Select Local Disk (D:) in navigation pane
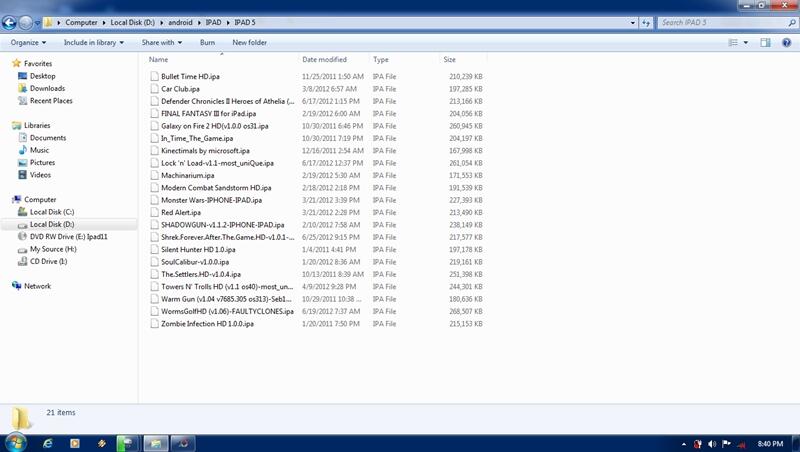800x452 pixels. (52, 224)
